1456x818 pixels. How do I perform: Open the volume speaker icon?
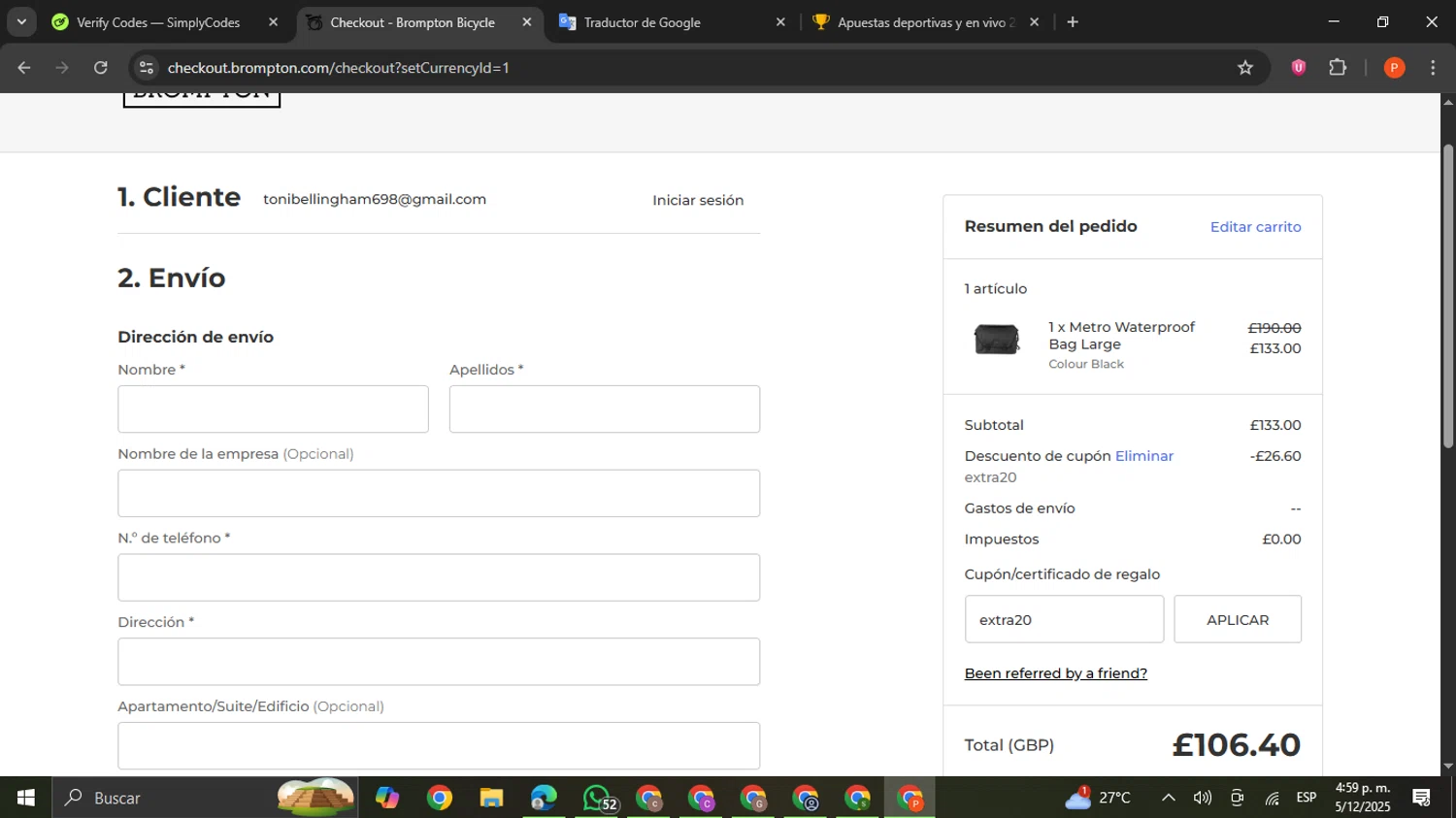[x=1203, y=798]
